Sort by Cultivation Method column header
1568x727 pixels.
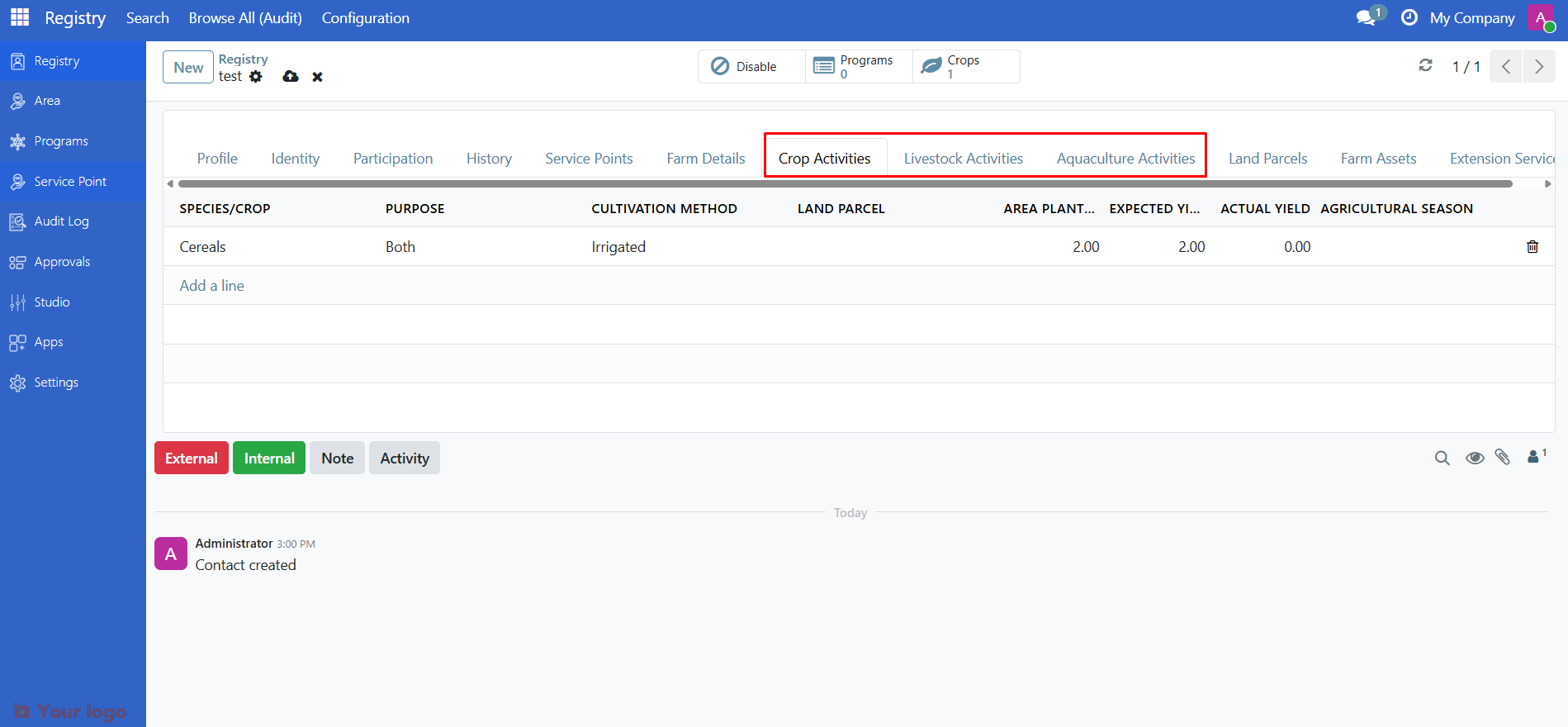click(x=665, y=209)
